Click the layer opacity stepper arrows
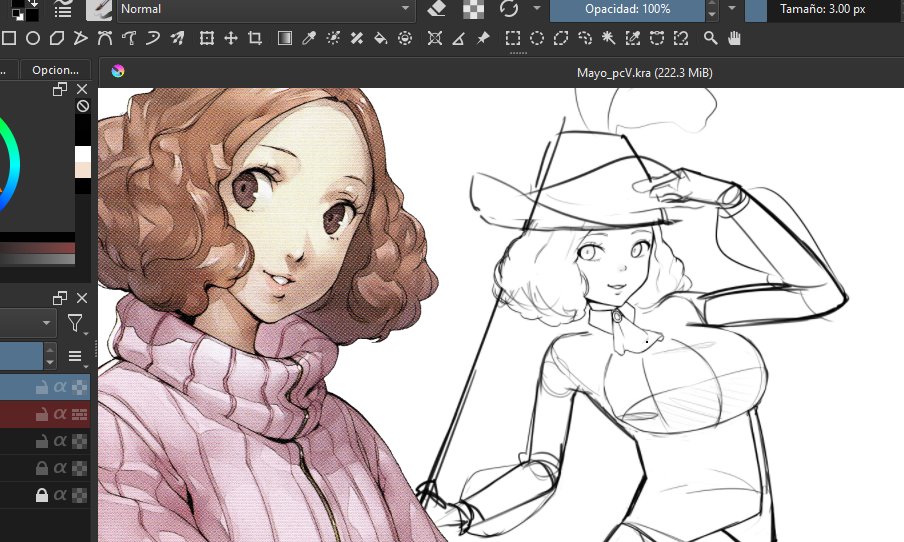The image size is (904, 542). coord(50,356)
